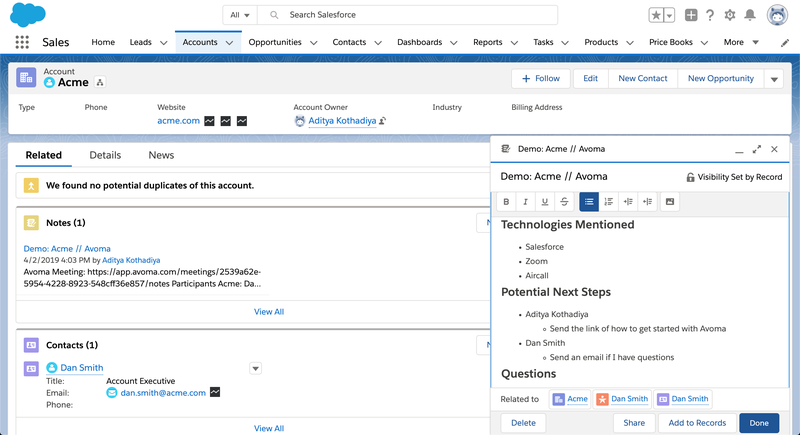800x435 pixels.
Task: Switch to the News tab
Action: pyautogui.click(x=161, y=155)
